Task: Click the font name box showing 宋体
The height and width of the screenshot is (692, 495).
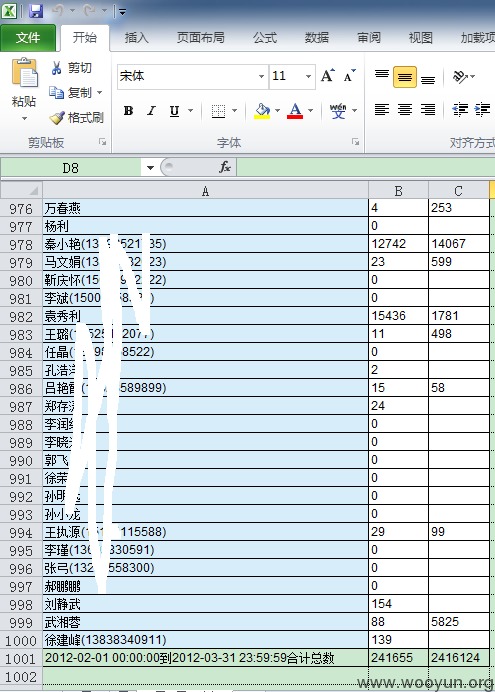Action: point(188,76)
